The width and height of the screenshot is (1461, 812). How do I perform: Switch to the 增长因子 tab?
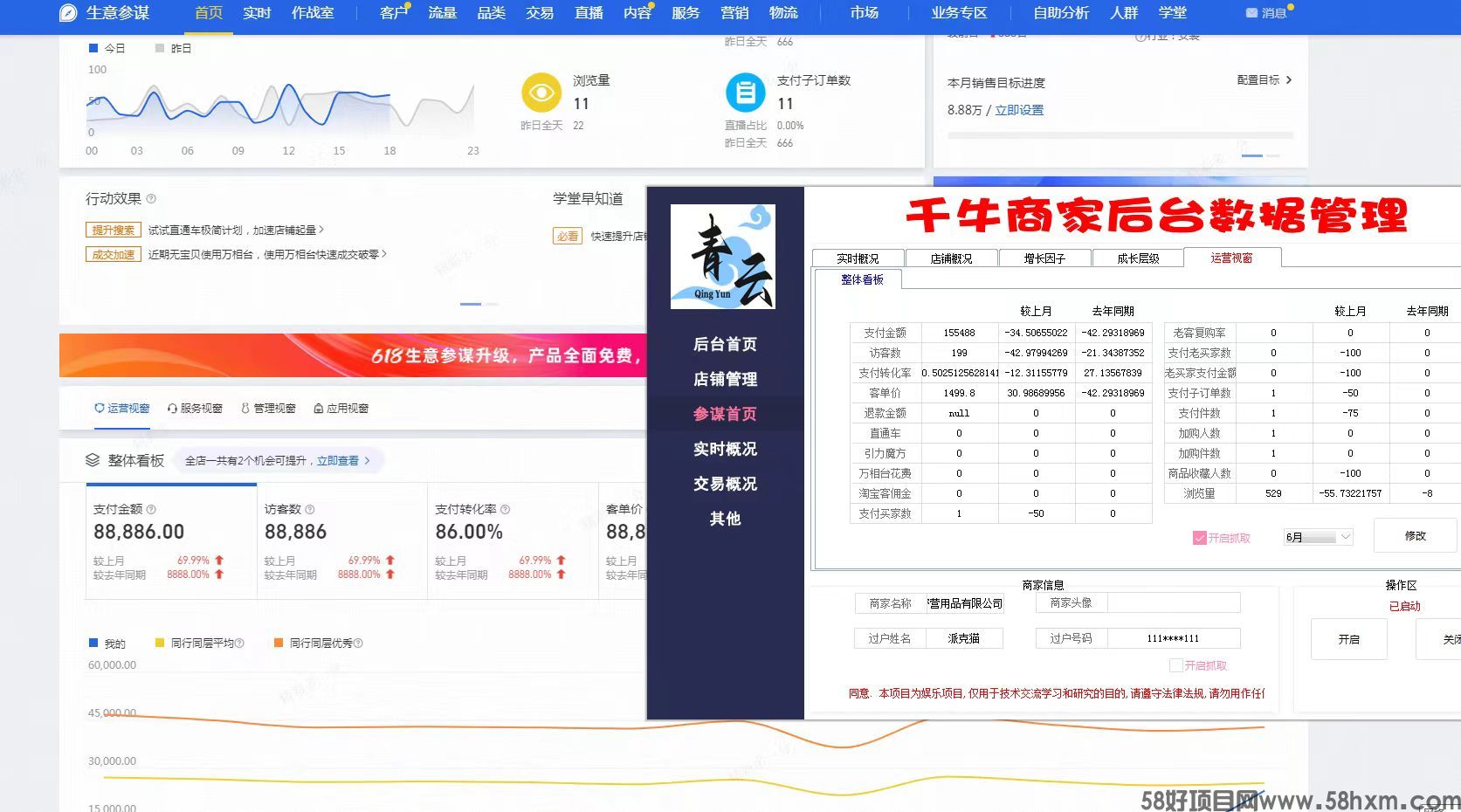coord(1044,258)
